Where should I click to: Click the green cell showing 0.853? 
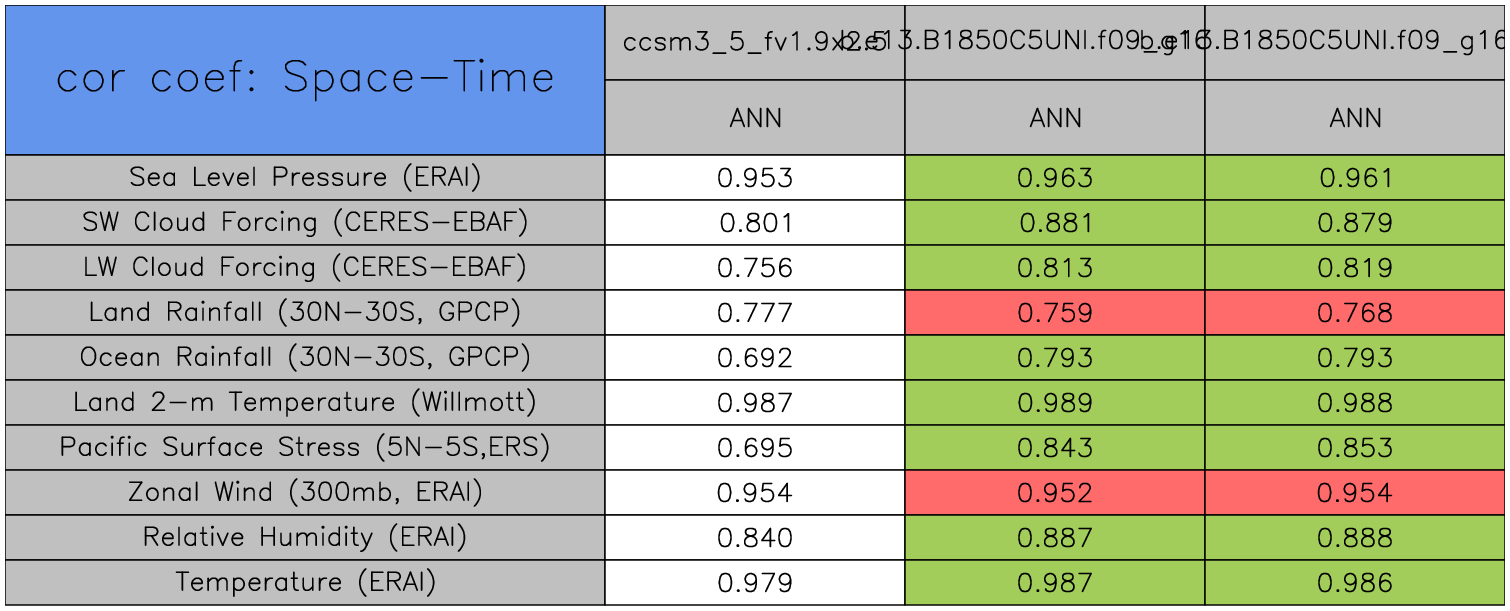(1355, 447)
